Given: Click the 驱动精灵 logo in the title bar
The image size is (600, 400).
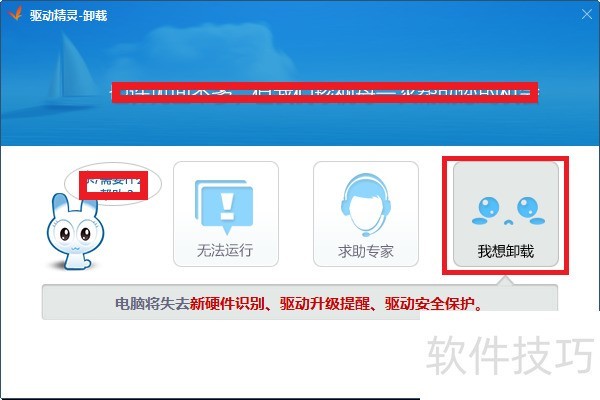Looking at the screenshot, I should coord(15,14).
